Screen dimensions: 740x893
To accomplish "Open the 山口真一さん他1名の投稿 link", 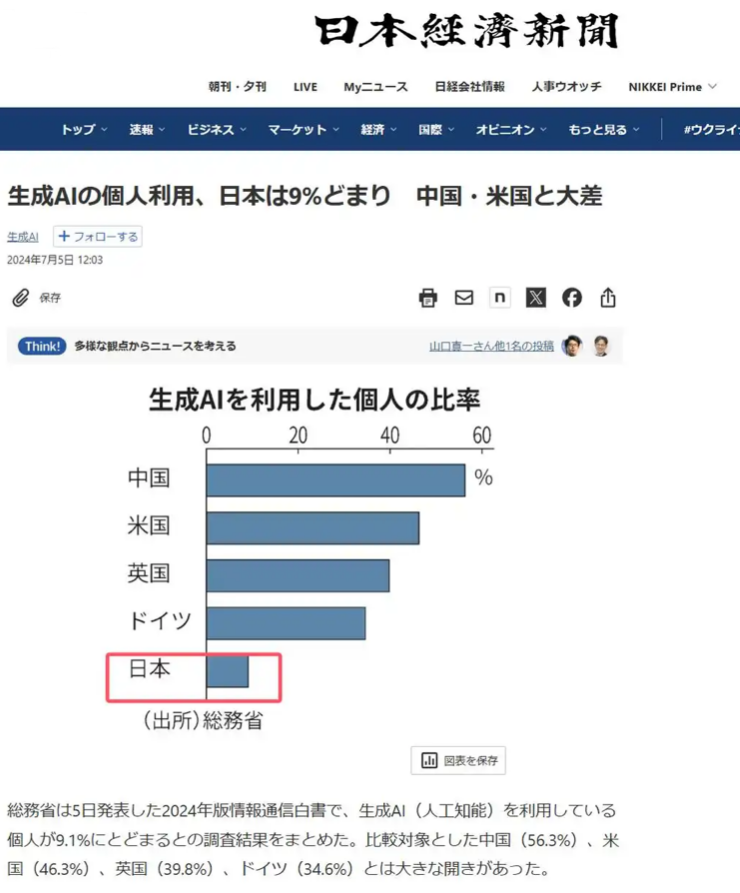I will (491, 347).
